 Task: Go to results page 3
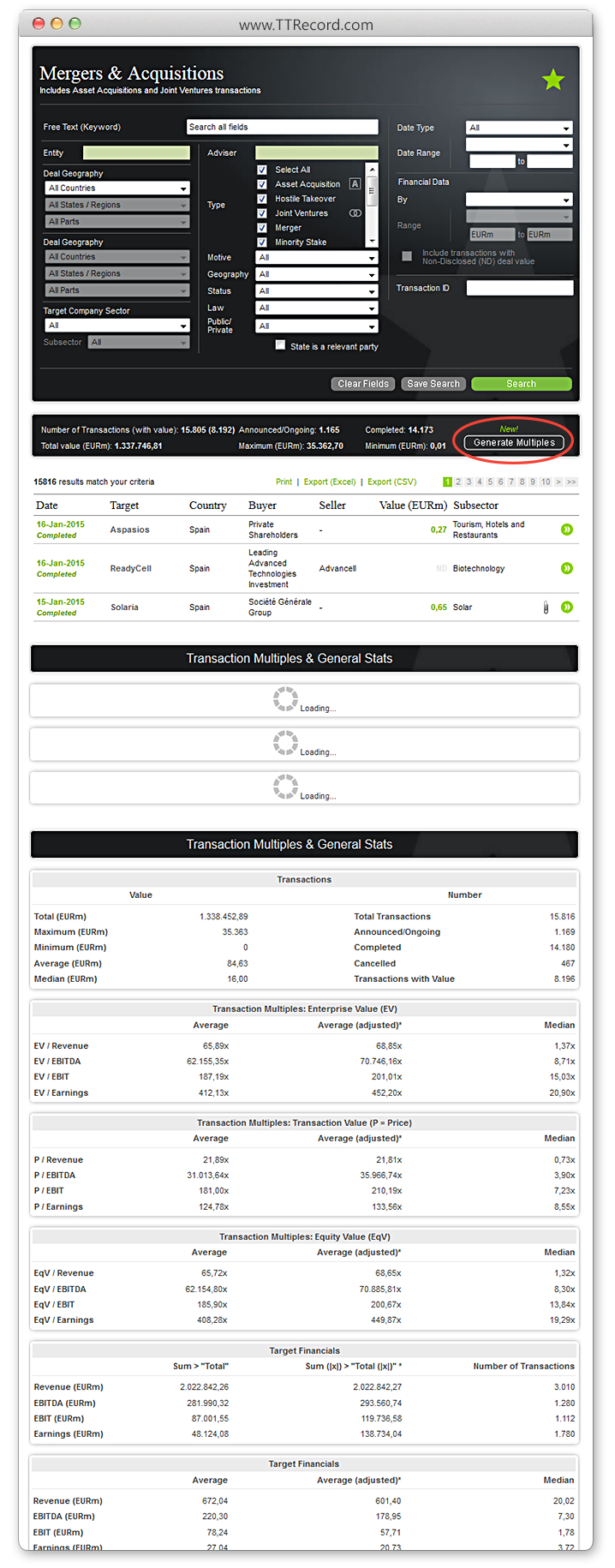pos(469,482)
